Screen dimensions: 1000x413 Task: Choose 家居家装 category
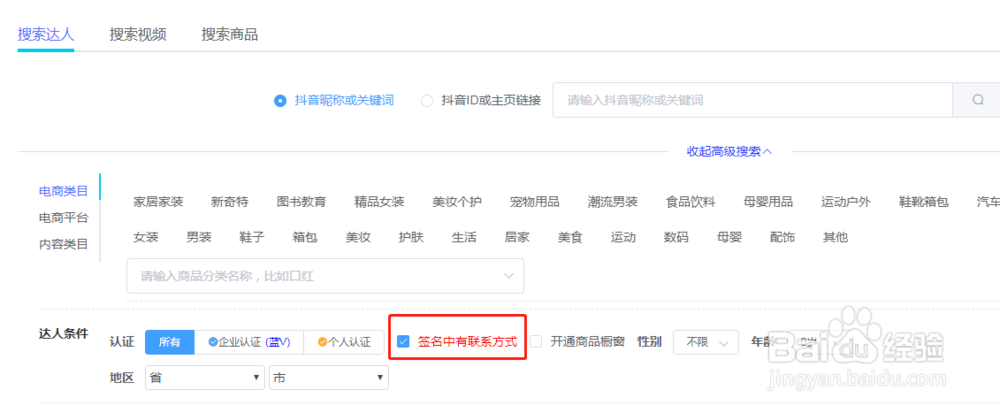(158, 202)
